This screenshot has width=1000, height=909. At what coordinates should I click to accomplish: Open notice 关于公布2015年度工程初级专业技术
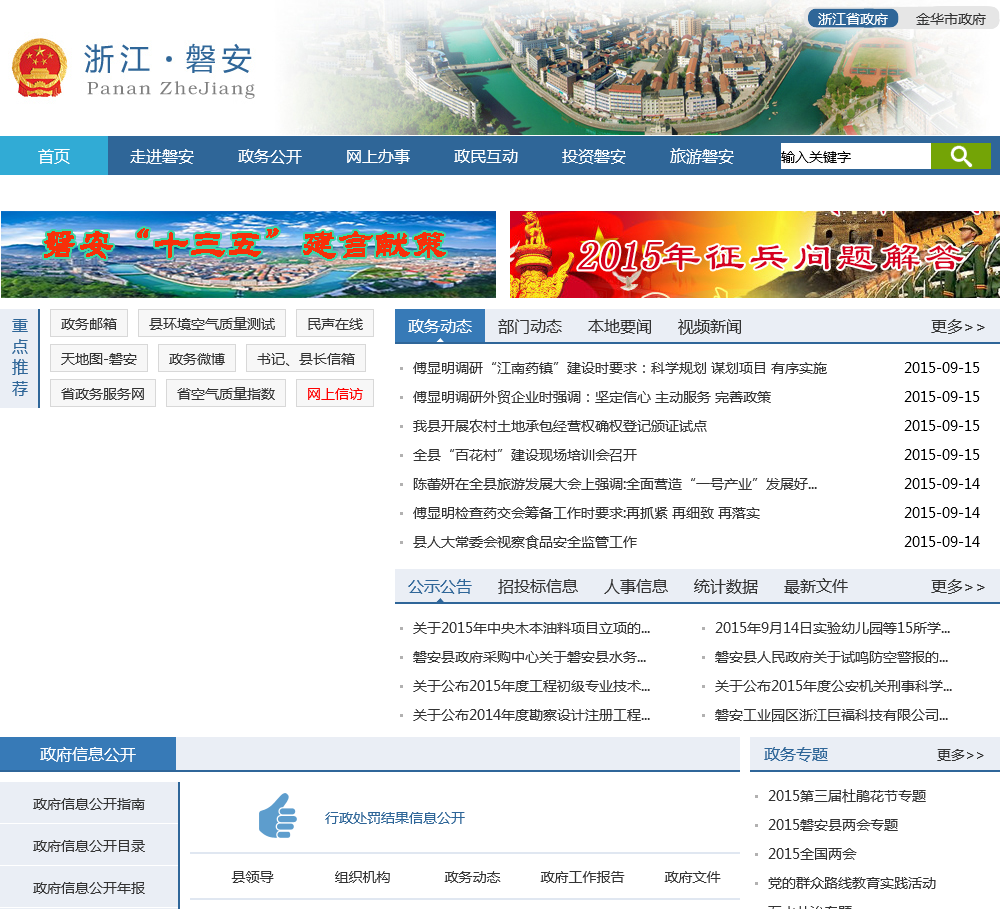pos(531,686)
